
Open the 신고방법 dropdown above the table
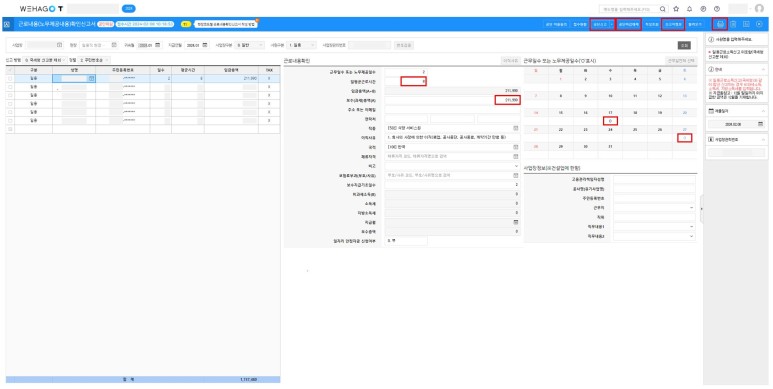[x=45, y=60]
